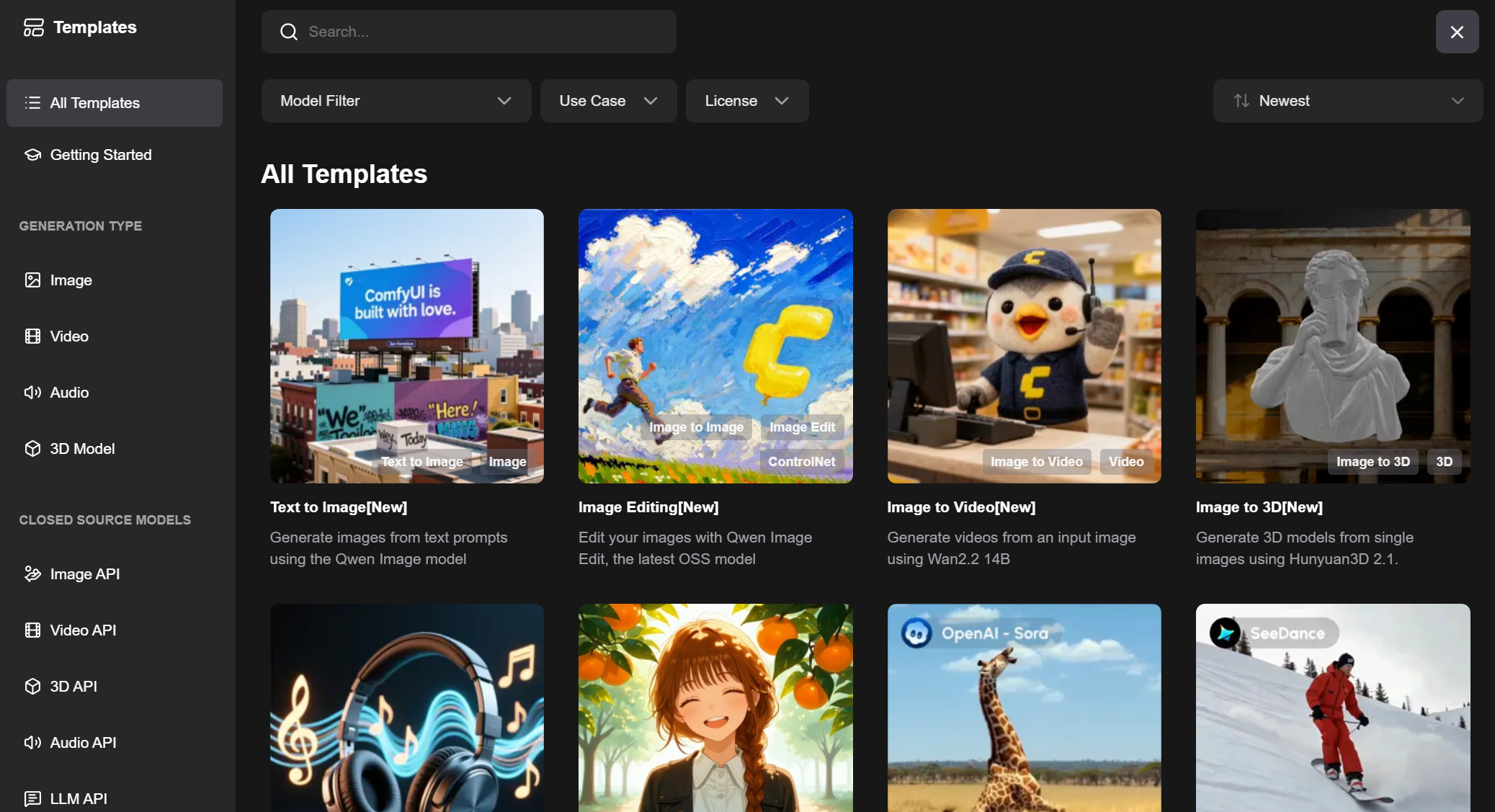Image resolution: width=1495 pixels, height=812 pixels.
Task: Click the Image API icon
Action: click(32, 574)
